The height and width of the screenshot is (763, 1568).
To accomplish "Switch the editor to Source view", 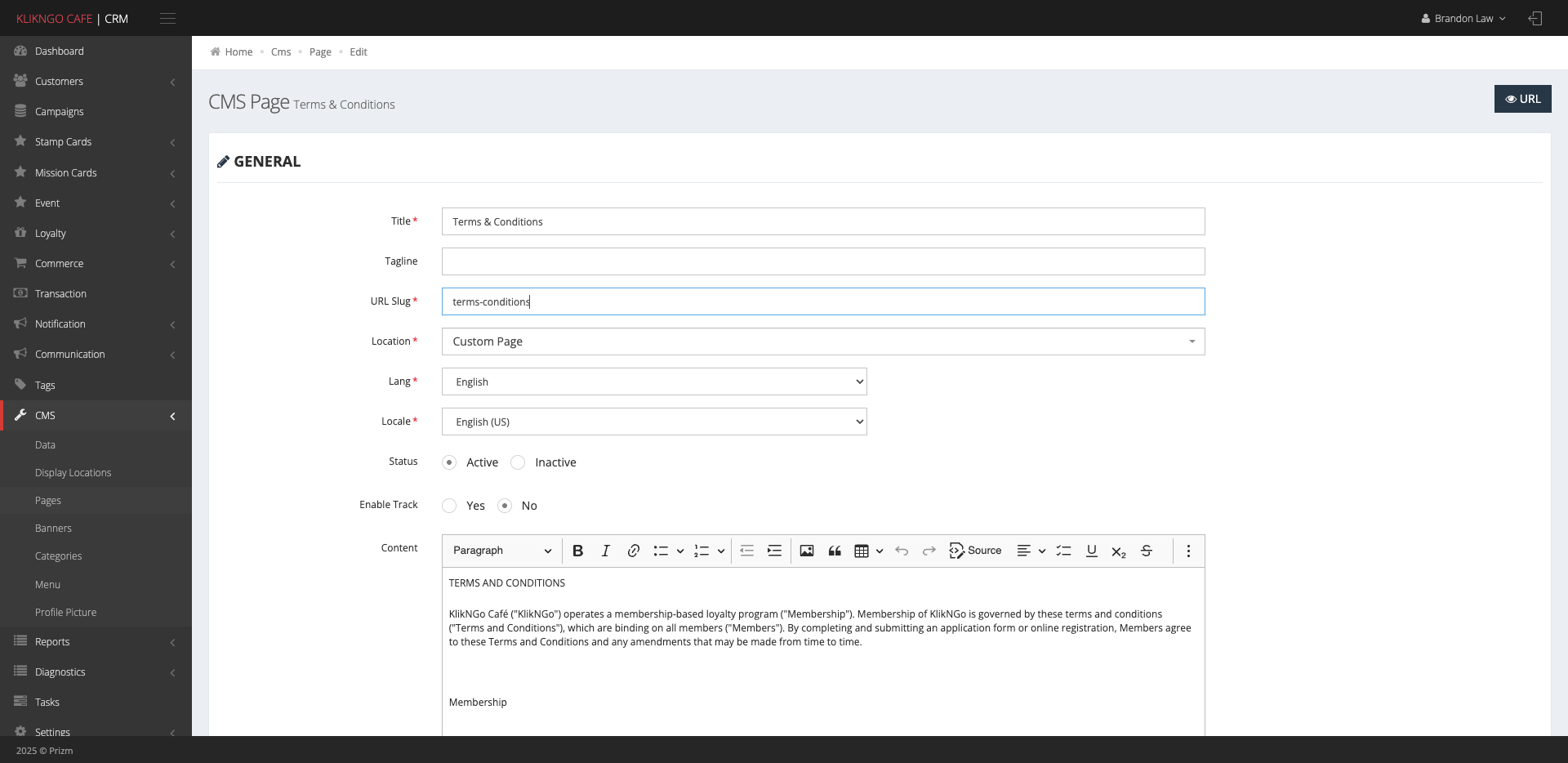I will click(976, 551).
